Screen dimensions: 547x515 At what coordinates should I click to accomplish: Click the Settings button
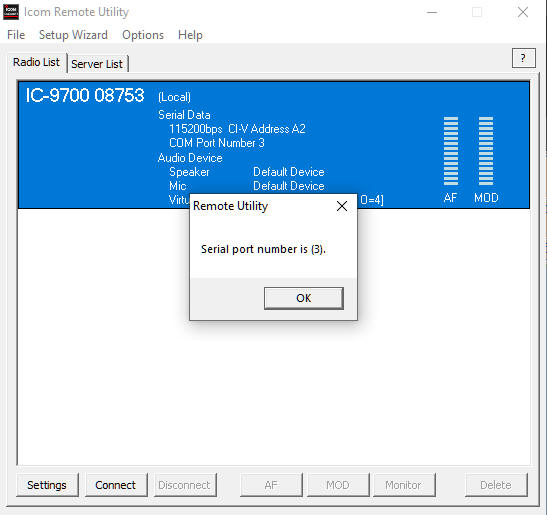(47, 485)
